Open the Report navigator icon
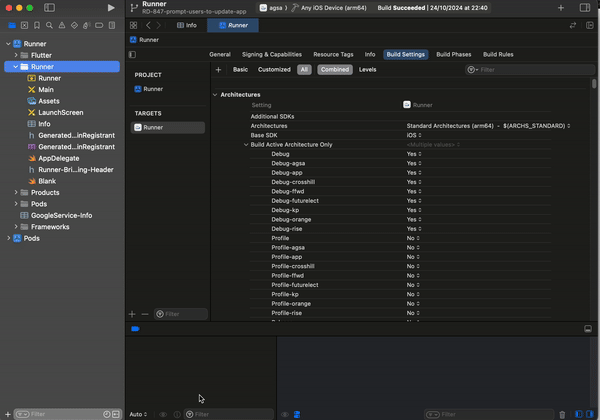This screenshot has height=420, width=600. (112, 25)
